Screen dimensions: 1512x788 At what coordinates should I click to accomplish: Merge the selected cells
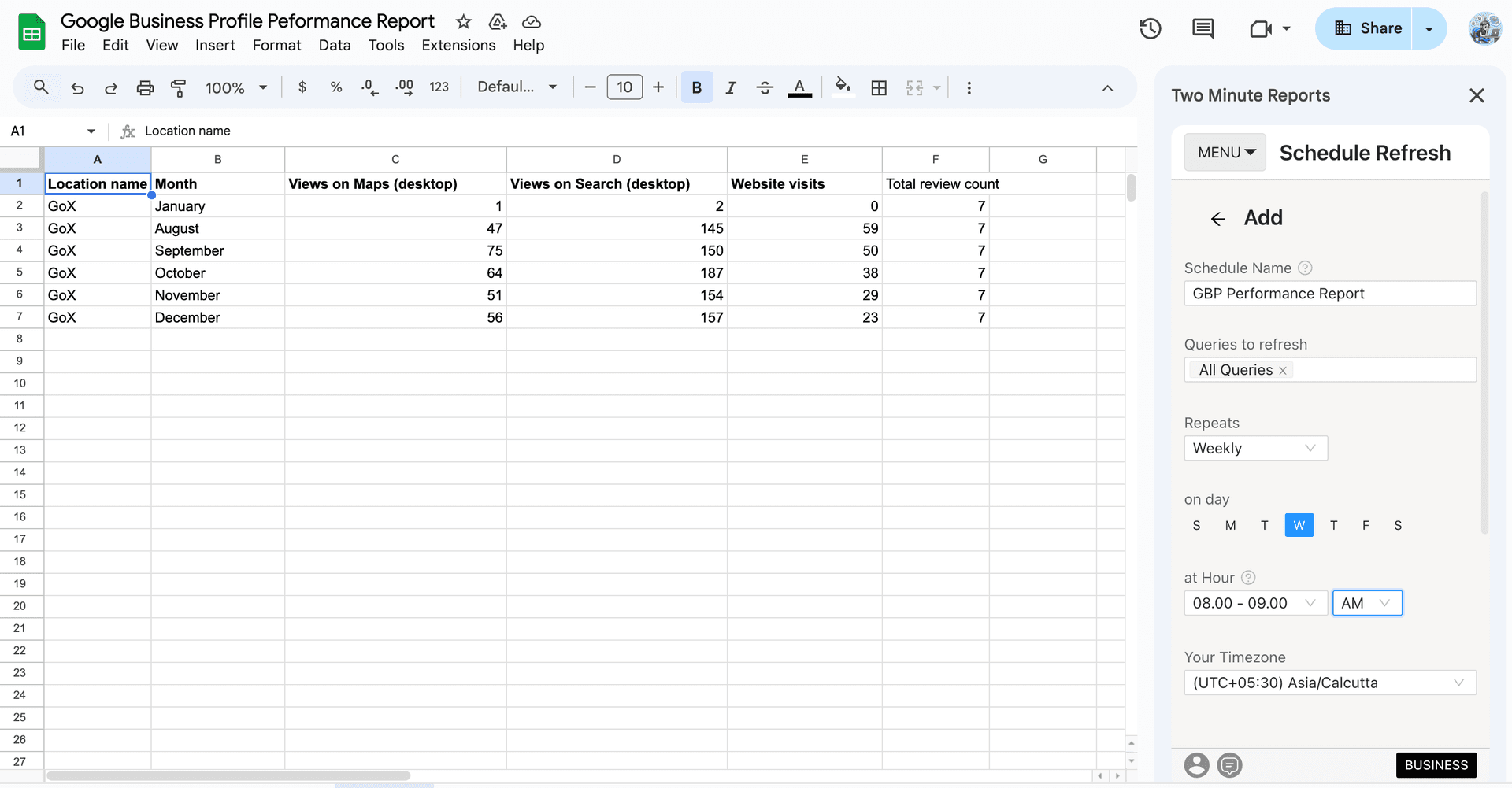[916, 87]
